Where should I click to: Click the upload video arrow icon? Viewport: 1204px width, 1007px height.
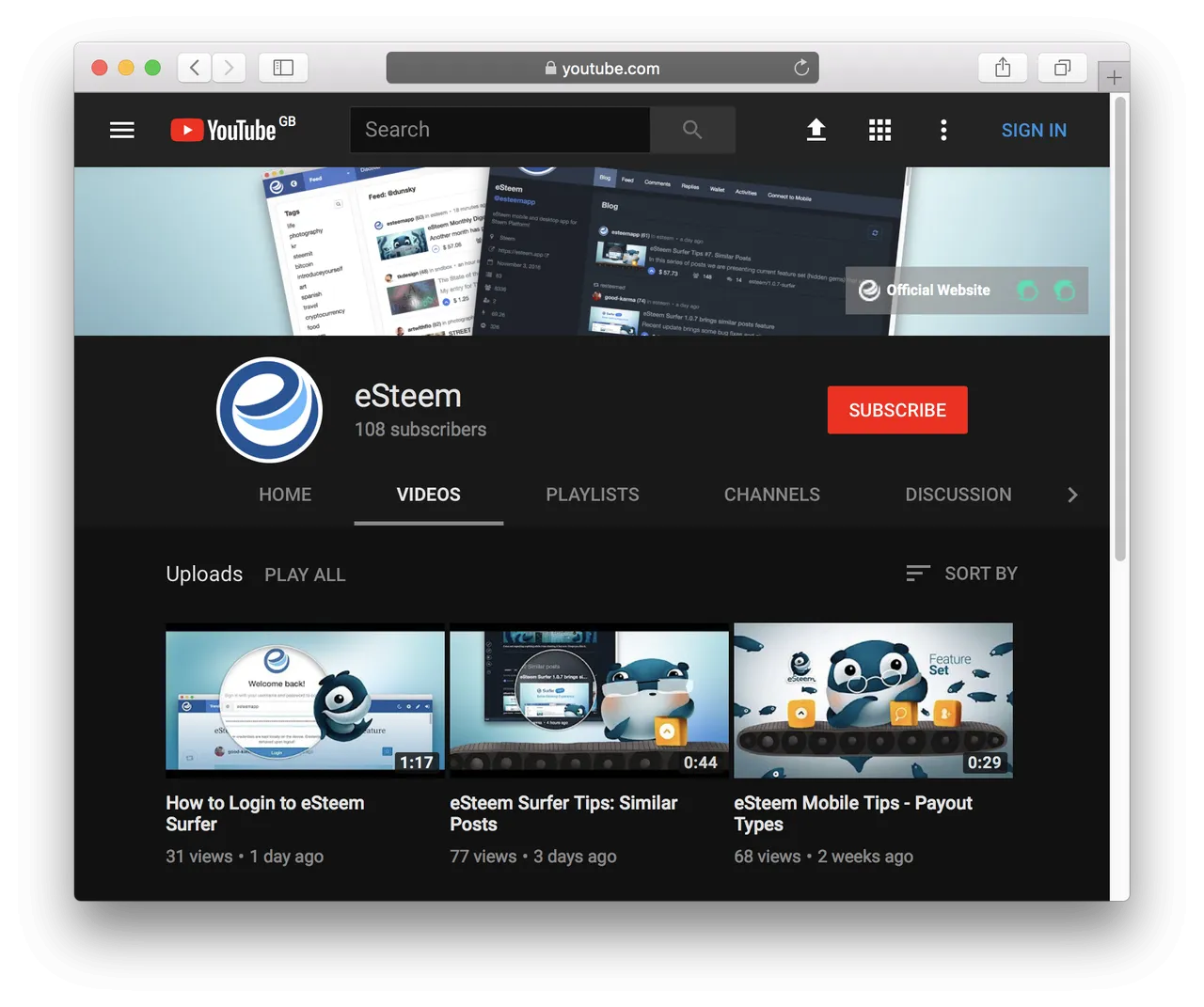pyautogui.click(x=816, y=130)
